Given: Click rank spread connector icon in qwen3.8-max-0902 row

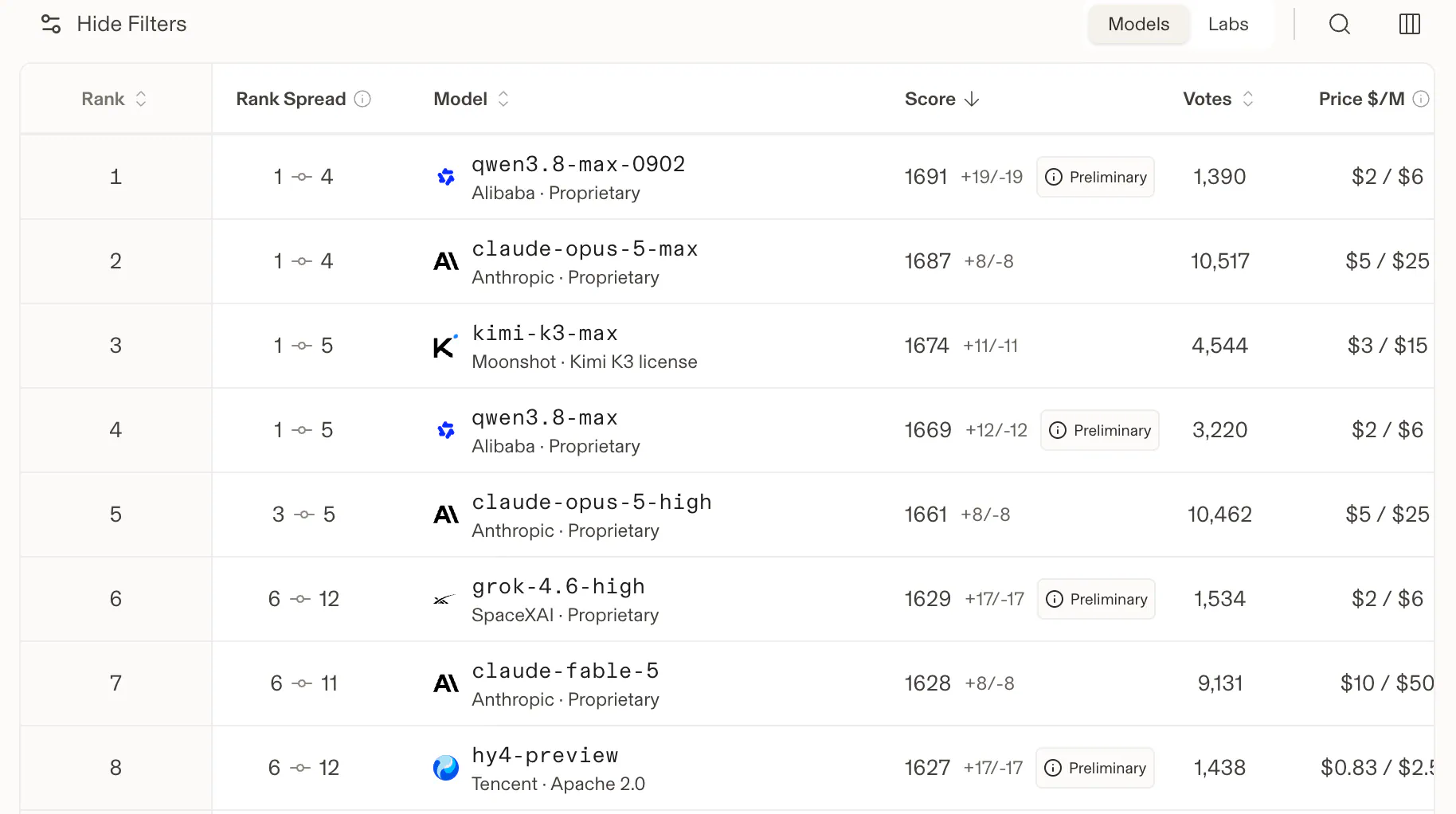Looking at the screenshot, I should [x=302, y=177].
